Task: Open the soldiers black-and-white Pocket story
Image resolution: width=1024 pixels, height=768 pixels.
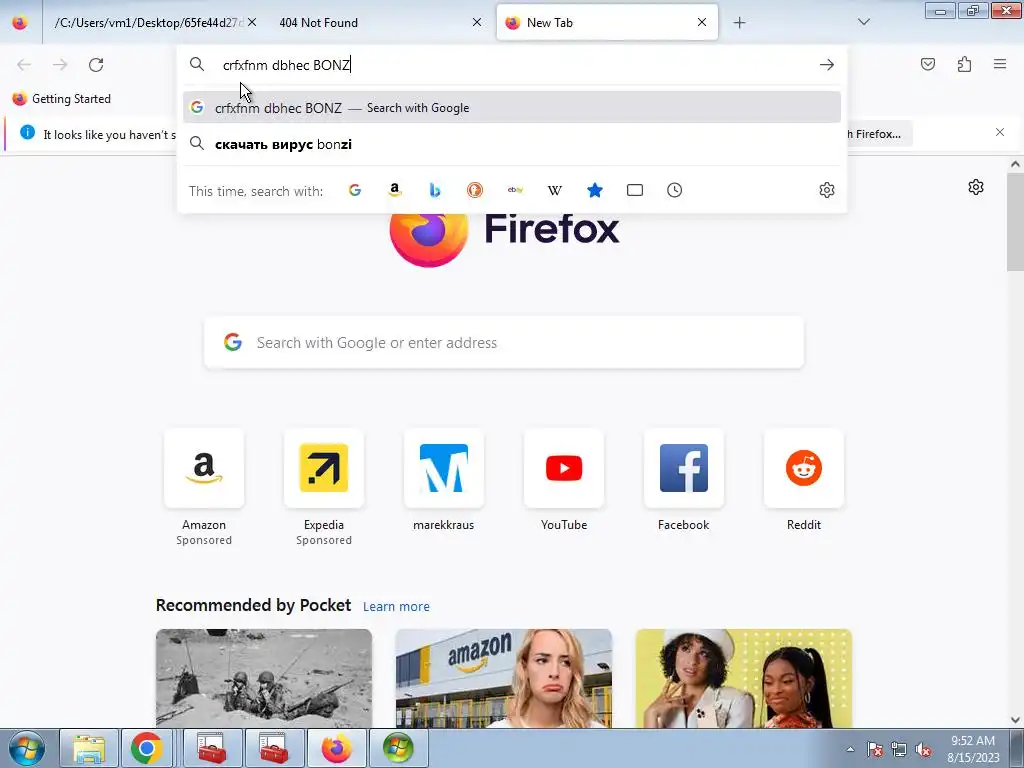Action: click(x=264, y=679)
